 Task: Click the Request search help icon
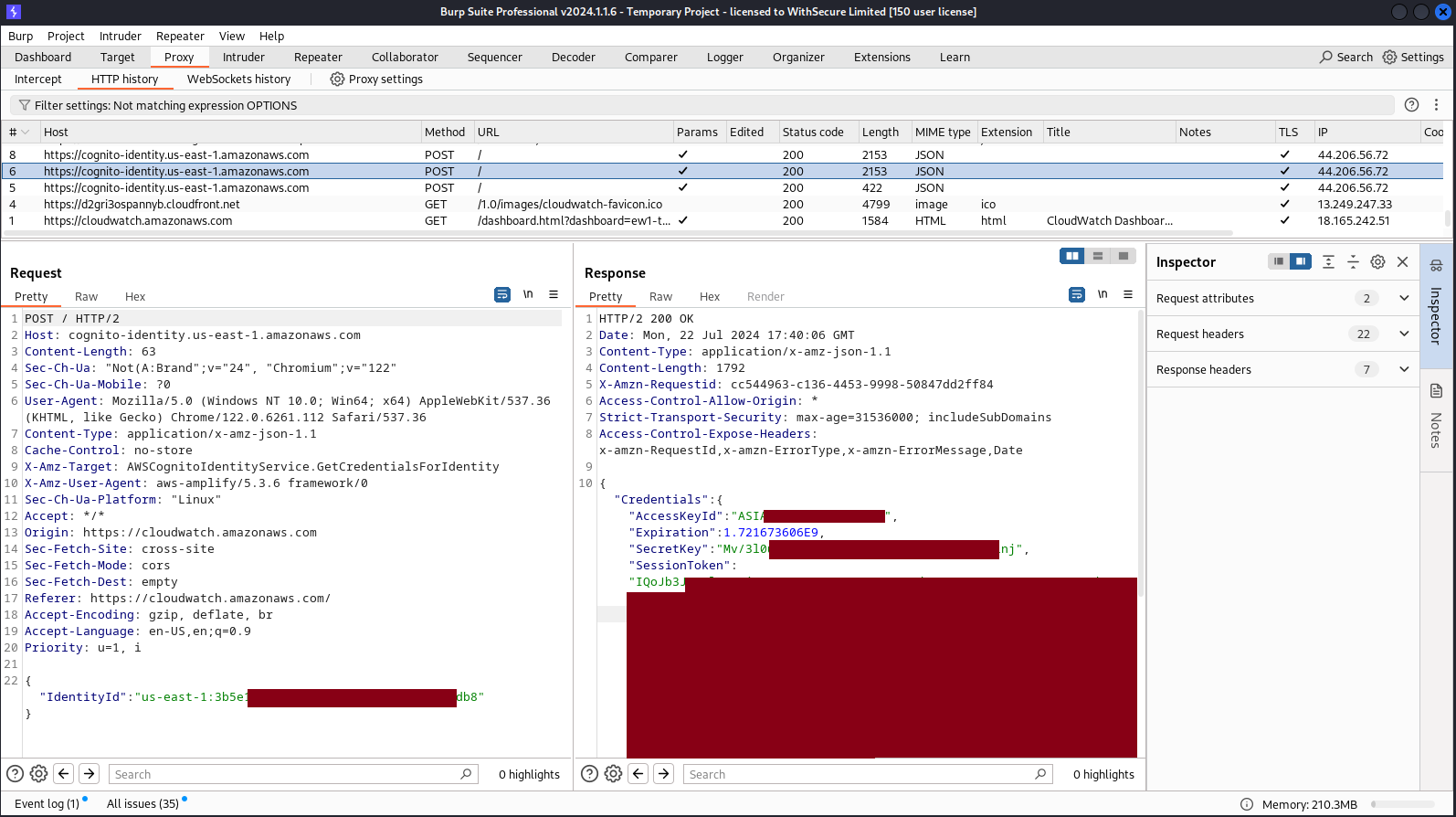coord(16,774)
